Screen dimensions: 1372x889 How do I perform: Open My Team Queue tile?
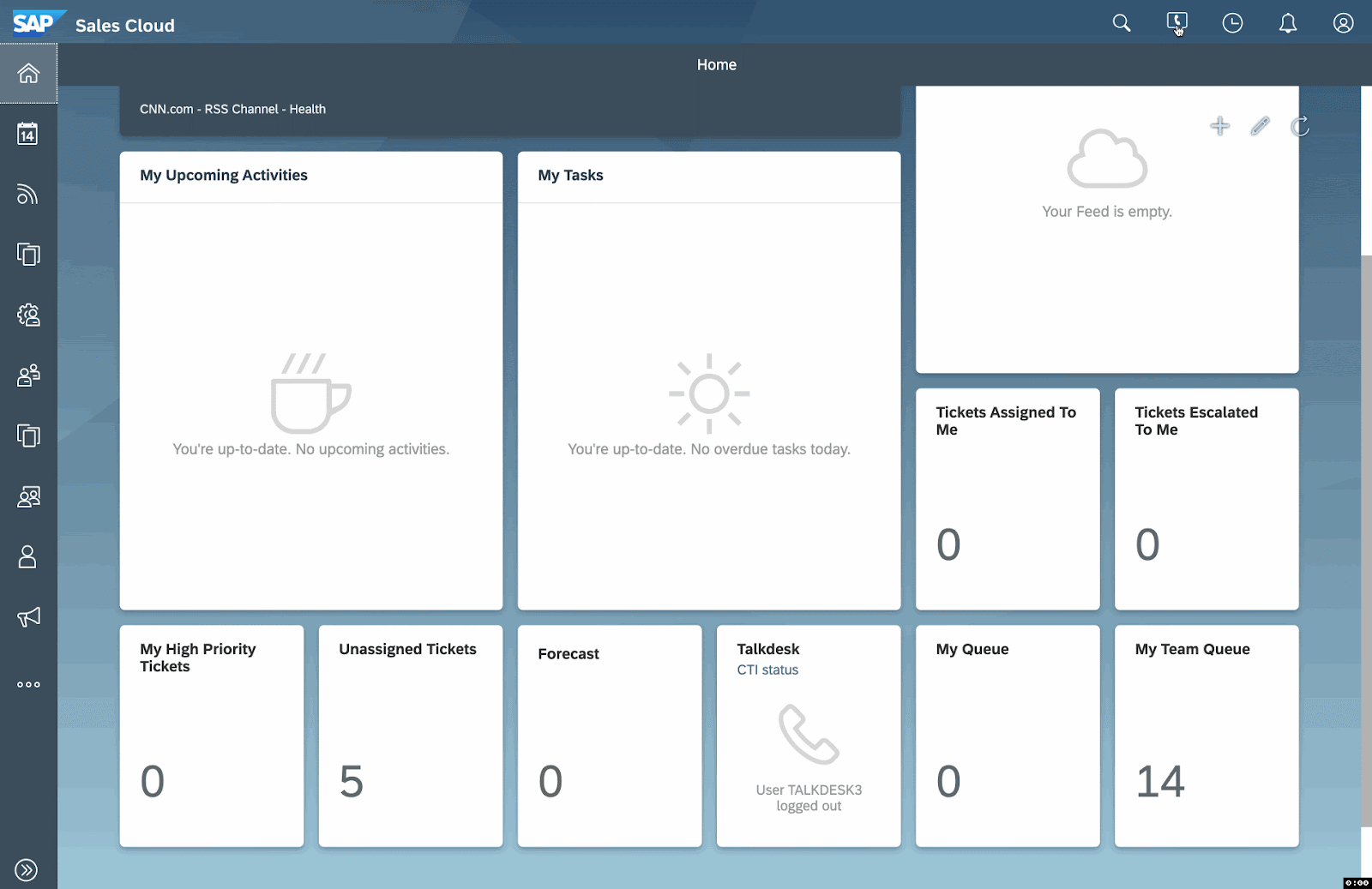click(x=1207, y=736)
